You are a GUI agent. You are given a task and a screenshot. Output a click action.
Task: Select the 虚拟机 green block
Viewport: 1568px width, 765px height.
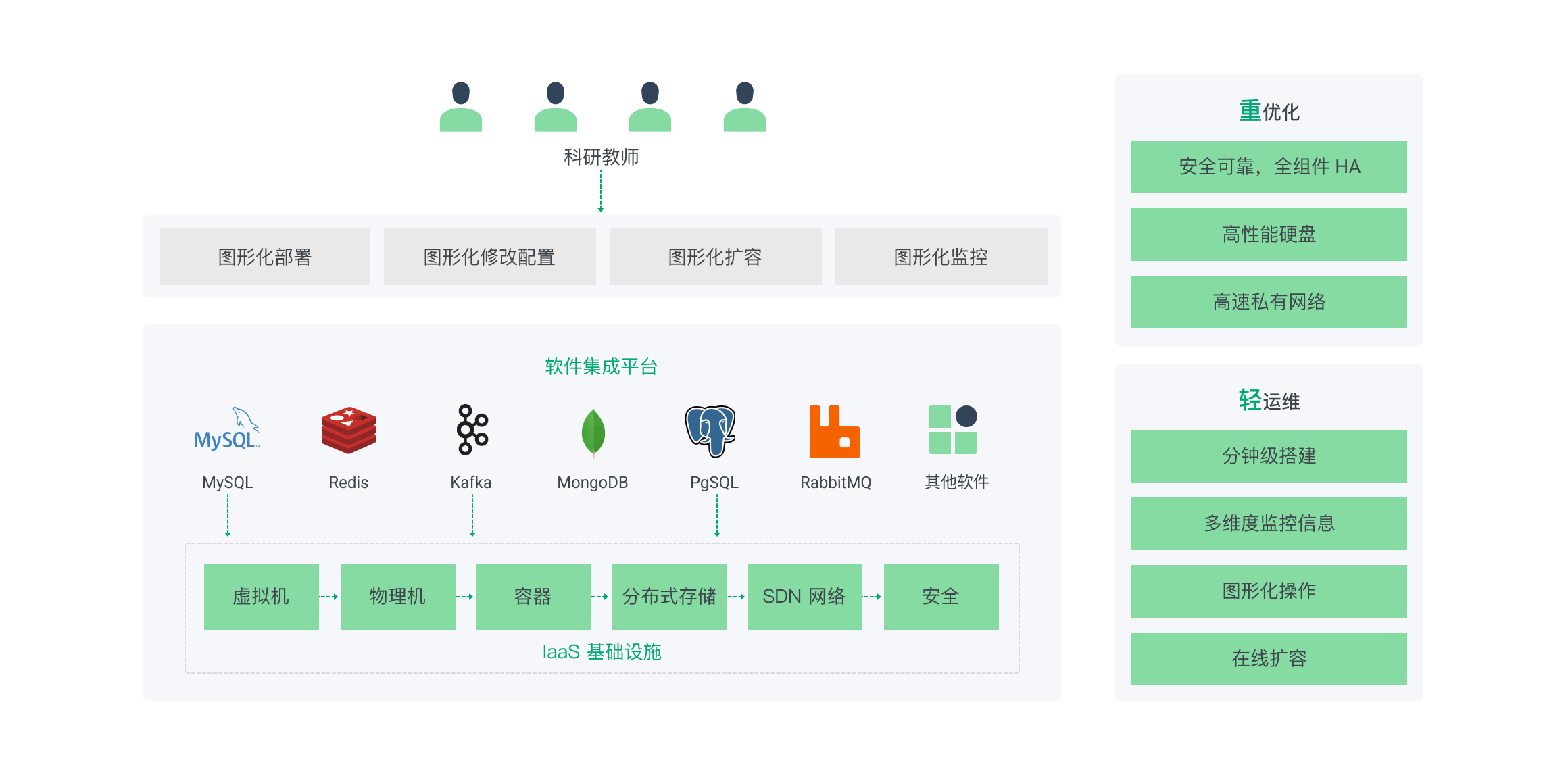coord(262,597)
